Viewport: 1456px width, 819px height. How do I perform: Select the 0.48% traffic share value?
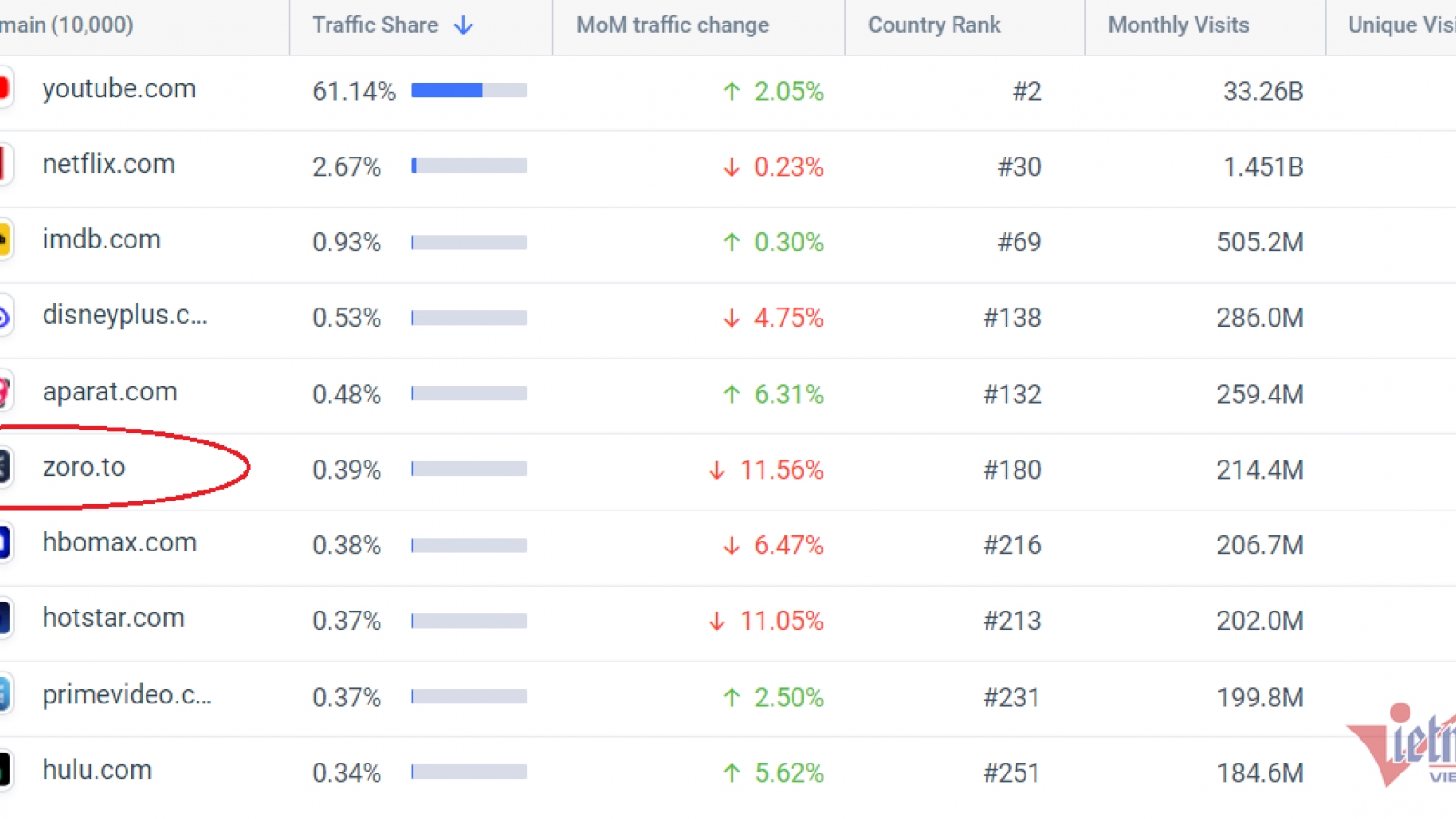347,394
